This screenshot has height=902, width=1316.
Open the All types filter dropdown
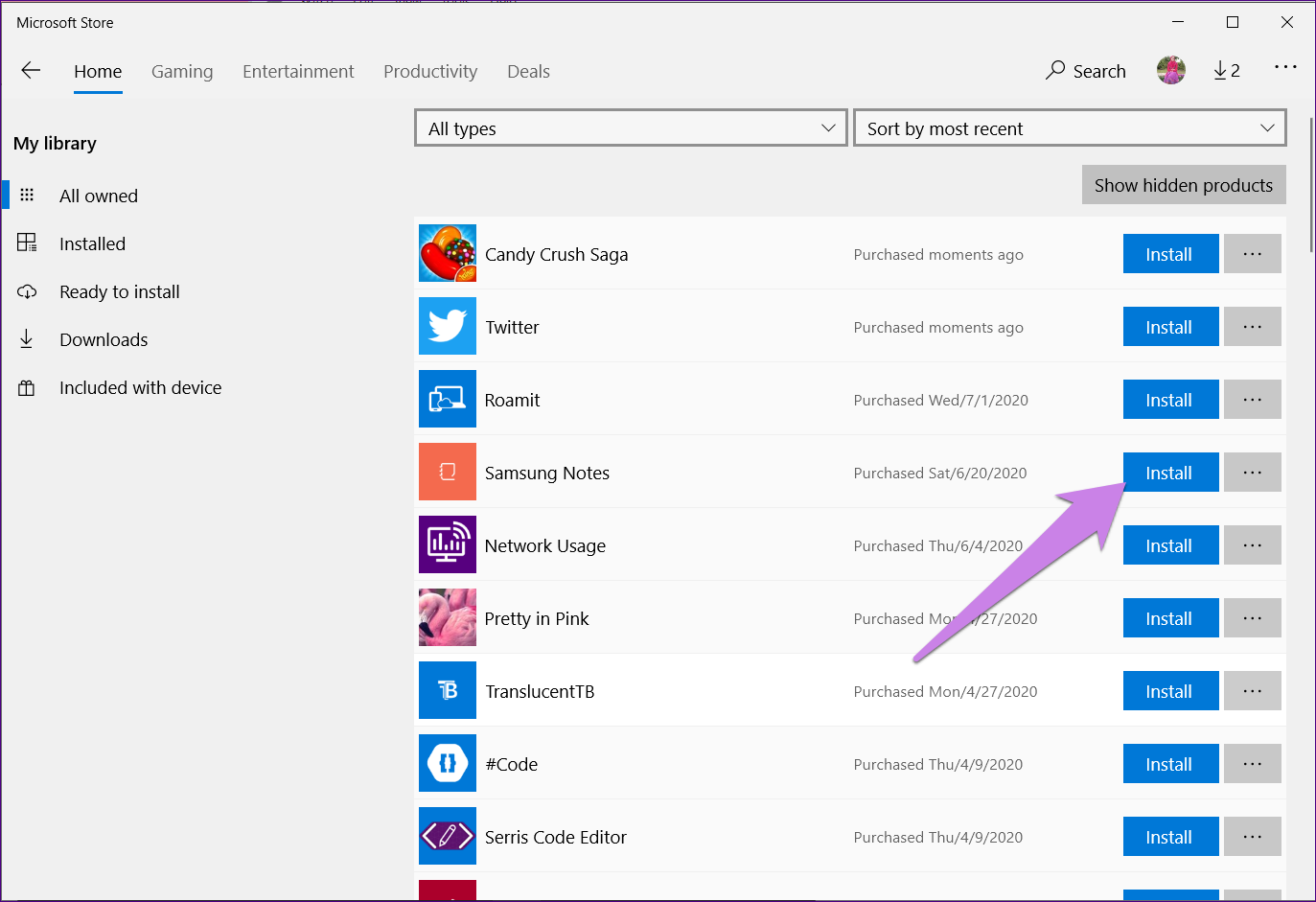[631, 127]
